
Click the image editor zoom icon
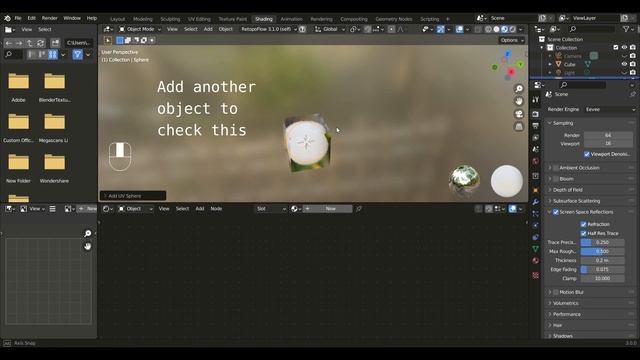[87, 233]
